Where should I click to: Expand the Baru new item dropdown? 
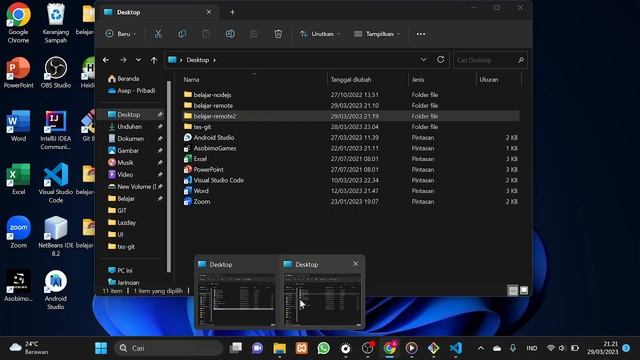tap(121, 34)
